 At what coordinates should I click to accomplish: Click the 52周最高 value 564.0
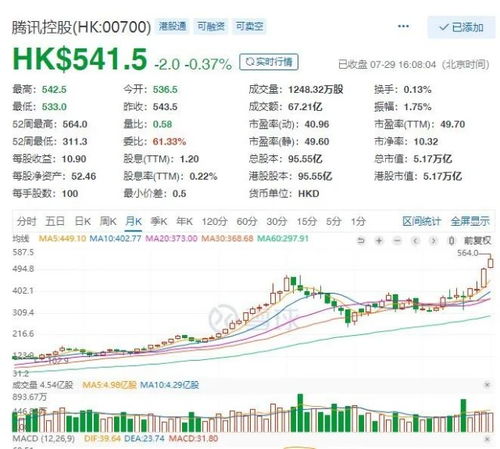[x=75, y=124]
